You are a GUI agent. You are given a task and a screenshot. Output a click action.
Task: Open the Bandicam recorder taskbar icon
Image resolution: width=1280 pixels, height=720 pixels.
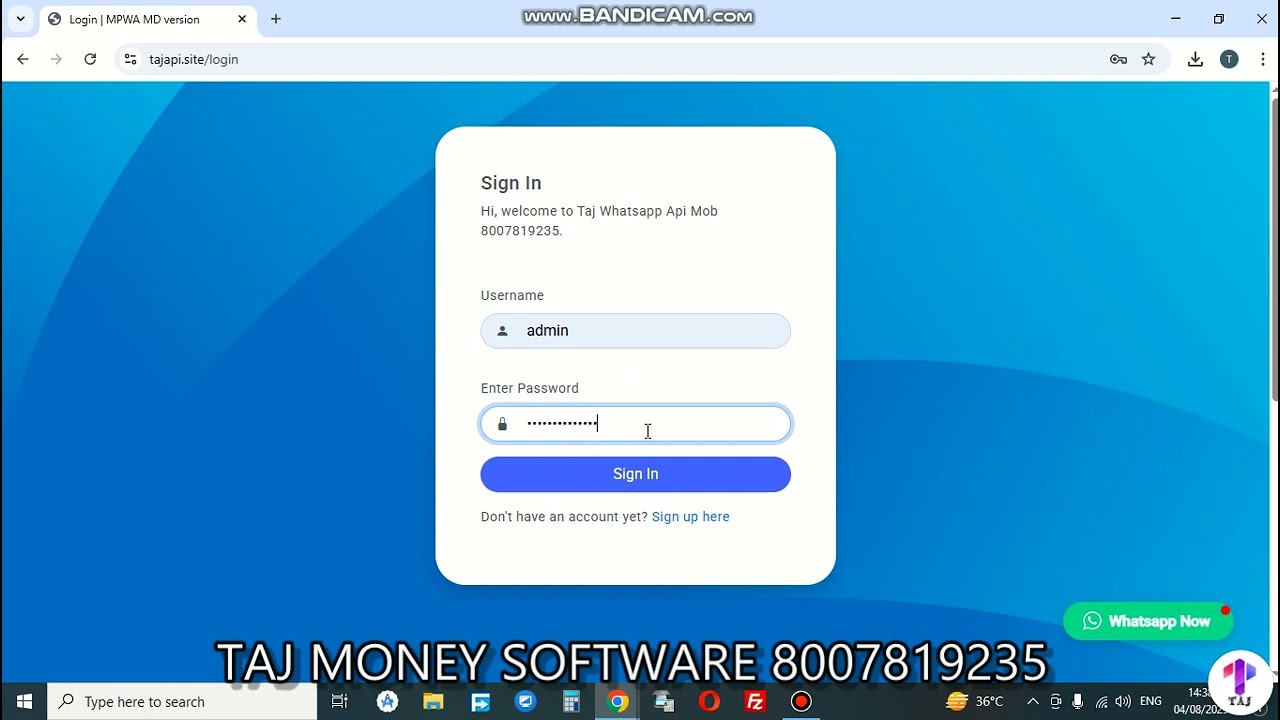coord(801,702)
